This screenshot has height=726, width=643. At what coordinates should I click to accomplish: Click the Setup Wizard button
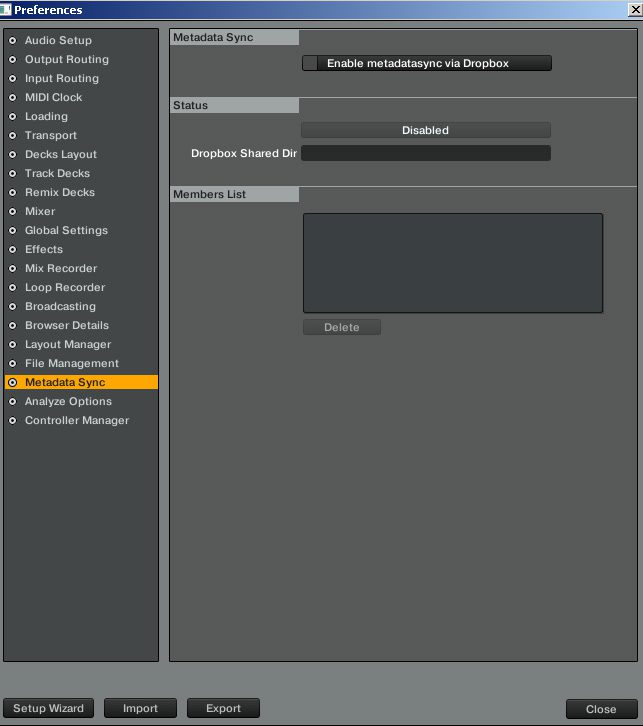49,708
